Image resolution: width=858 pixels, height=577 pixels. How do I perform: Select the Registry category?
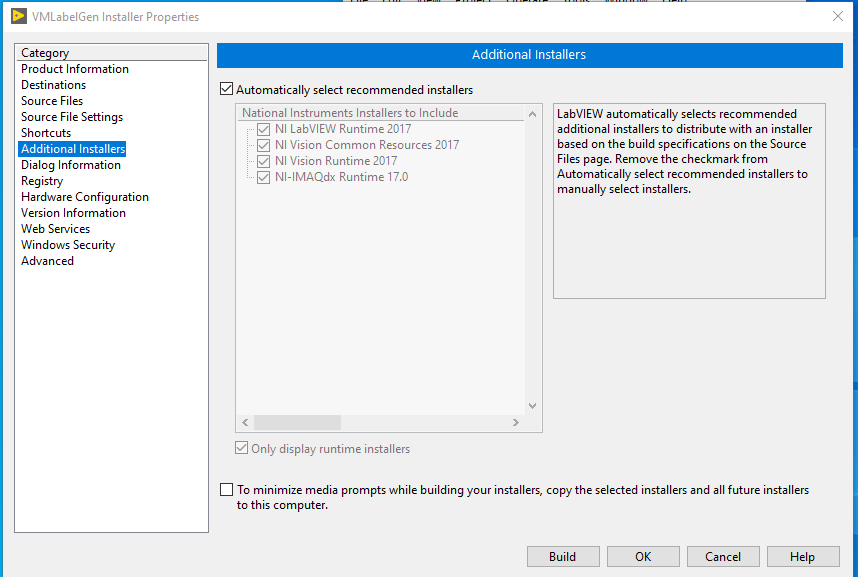tap(42, 181)
